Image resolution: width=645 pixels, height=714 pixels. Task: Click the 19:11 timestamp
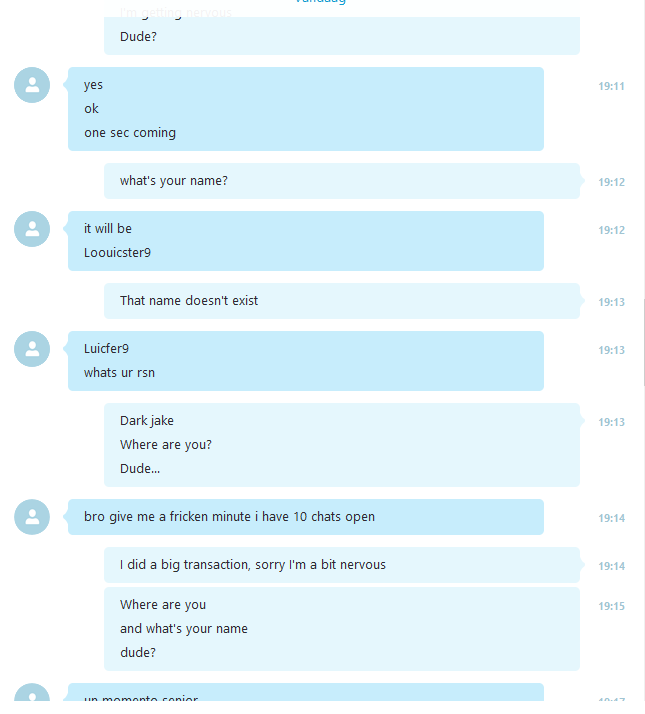611,87
